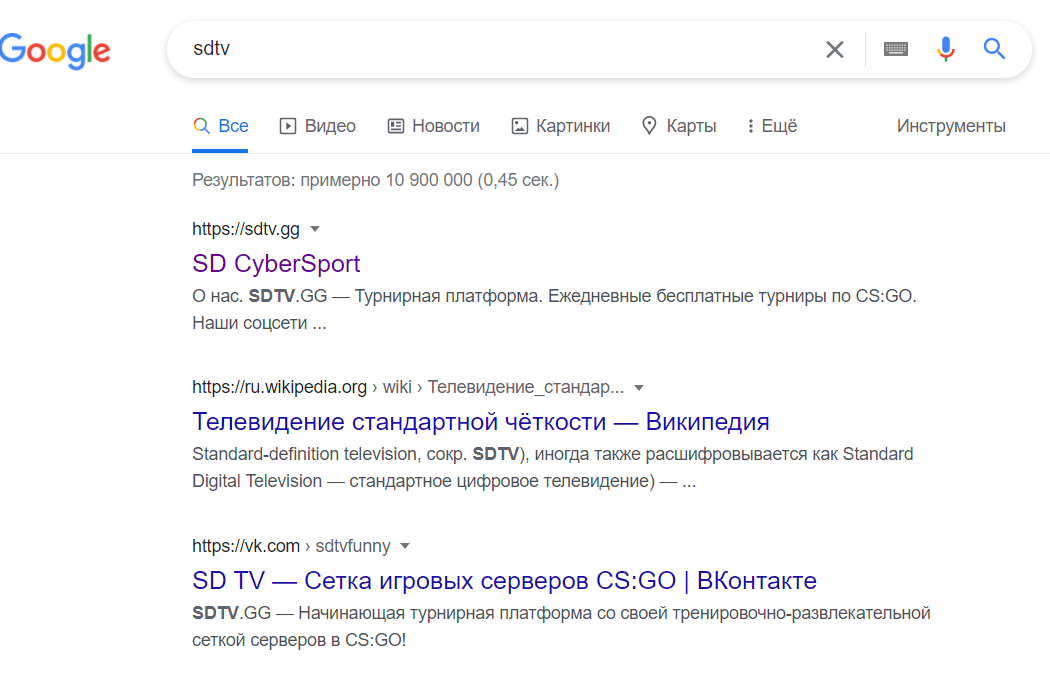The image size is (1050, 675).
Task: Open SD TV — Сетка игровых серверов link
Action: tap(504, 581)
